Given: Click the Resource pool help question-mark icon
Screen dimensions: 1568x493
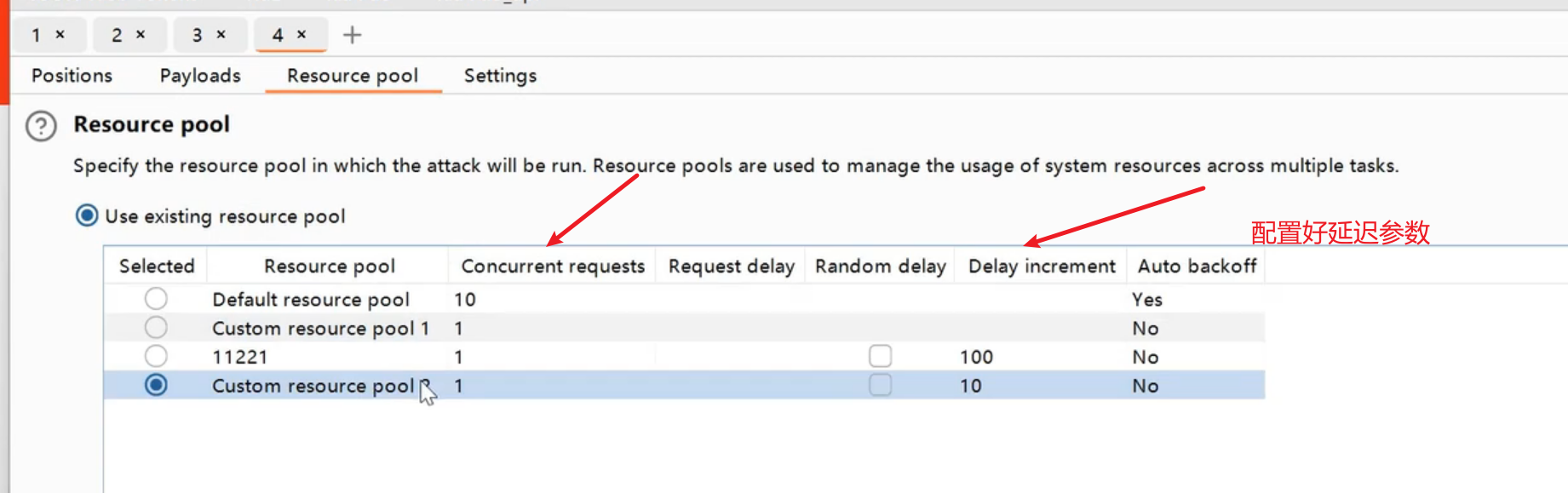Looking at the screenshot, I should pyautogui.click(x=41, y=126).
